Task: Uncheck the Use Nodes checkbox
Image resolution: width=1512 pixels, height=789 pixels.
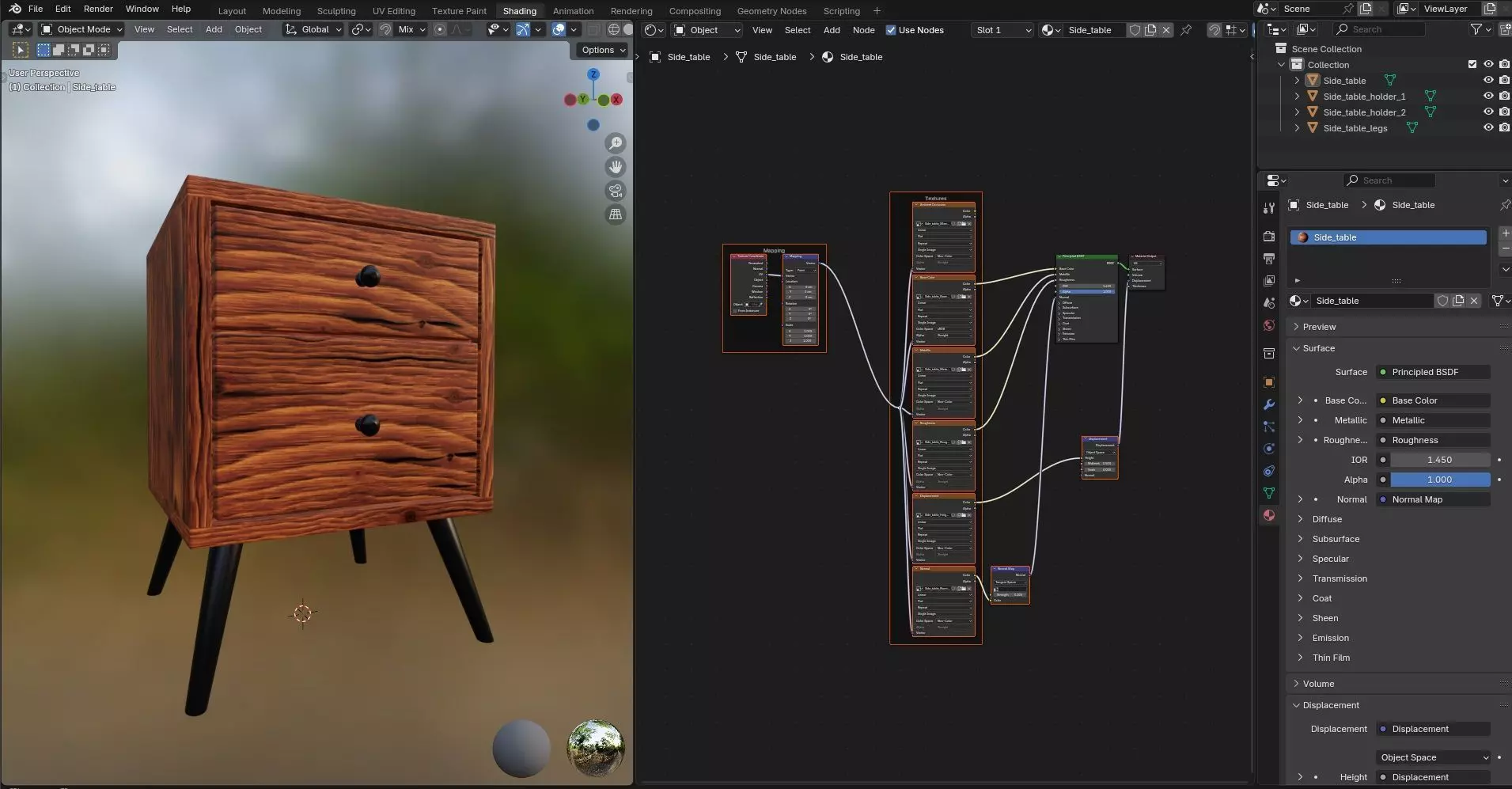Action: tap(891, 30)
